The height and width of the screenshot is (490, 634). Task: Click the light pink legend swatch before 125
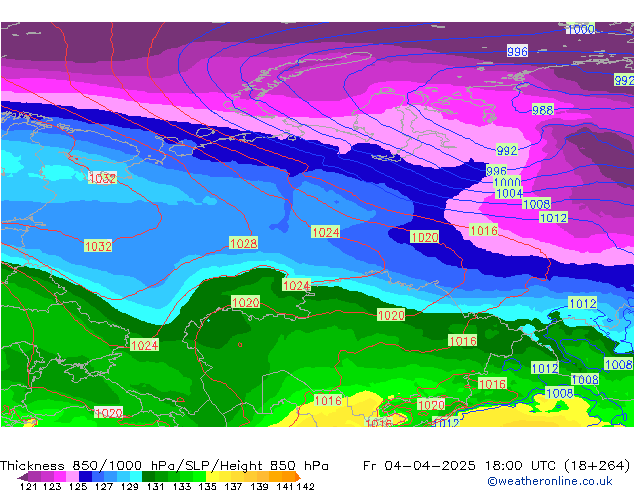tap(72, 477)
